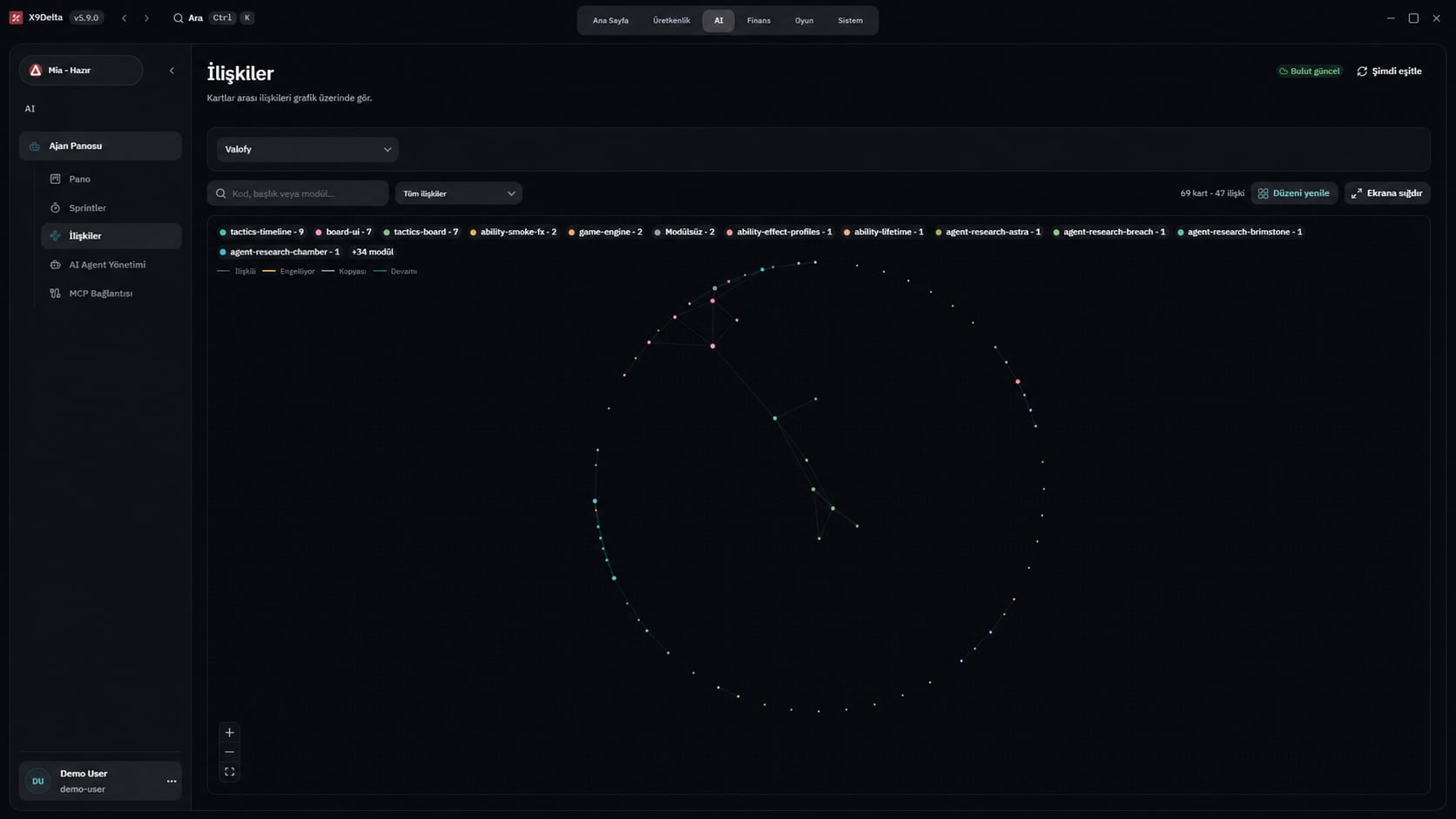The width and height of the screenshot is (1456, 819).
Task: Switch to the Üretkenlik tab
Action: pos(671,20)
